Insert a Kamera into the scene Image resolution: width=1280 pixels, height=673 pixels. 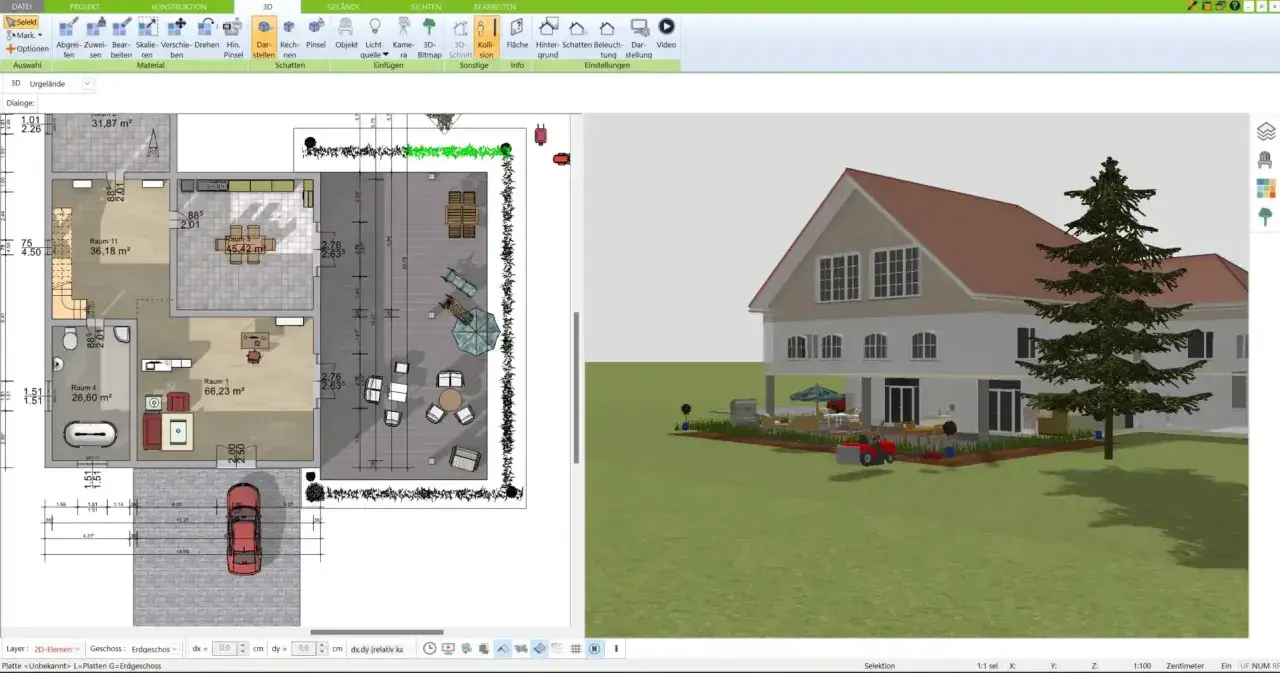pyautogui.click(x=402, y=37)
